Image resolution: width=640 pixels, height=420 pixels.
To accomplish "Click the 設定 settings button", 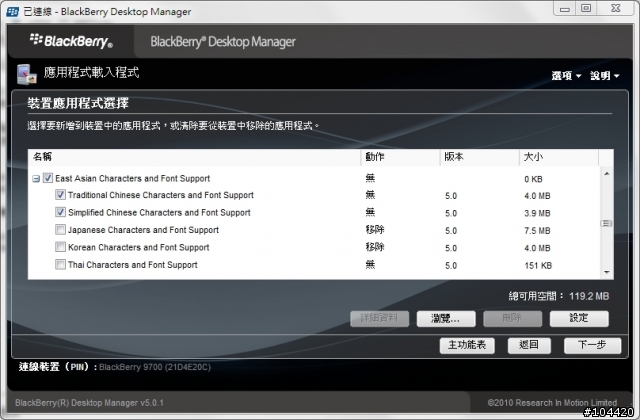I will pyautogui.click(x=579, y=318).
